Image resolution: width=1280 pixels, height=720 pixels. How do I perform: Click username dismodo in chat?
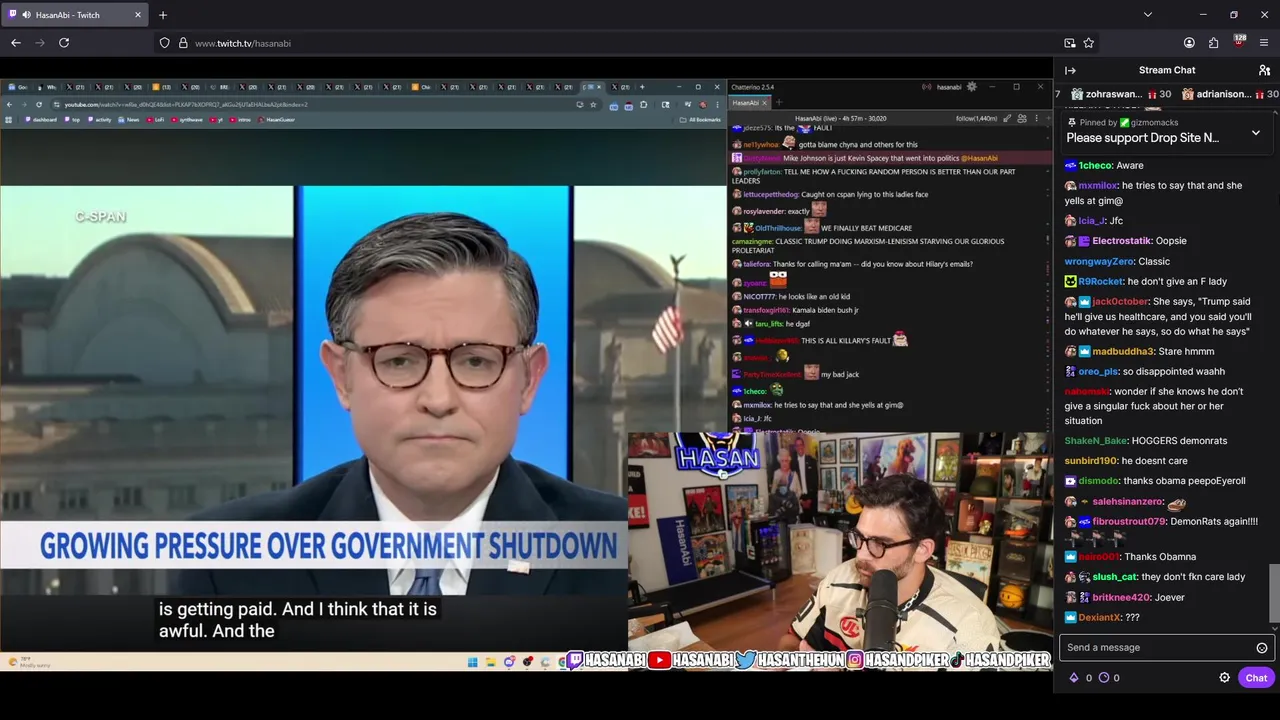tap(1099, 481)
